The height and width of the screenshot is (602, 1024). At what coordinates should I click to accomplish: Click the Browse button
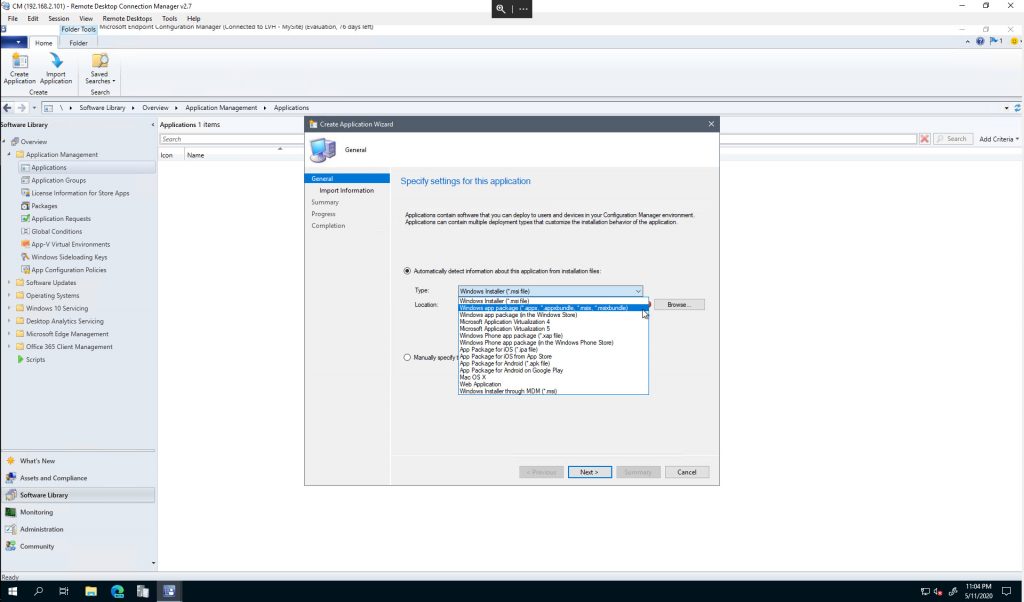679,305
